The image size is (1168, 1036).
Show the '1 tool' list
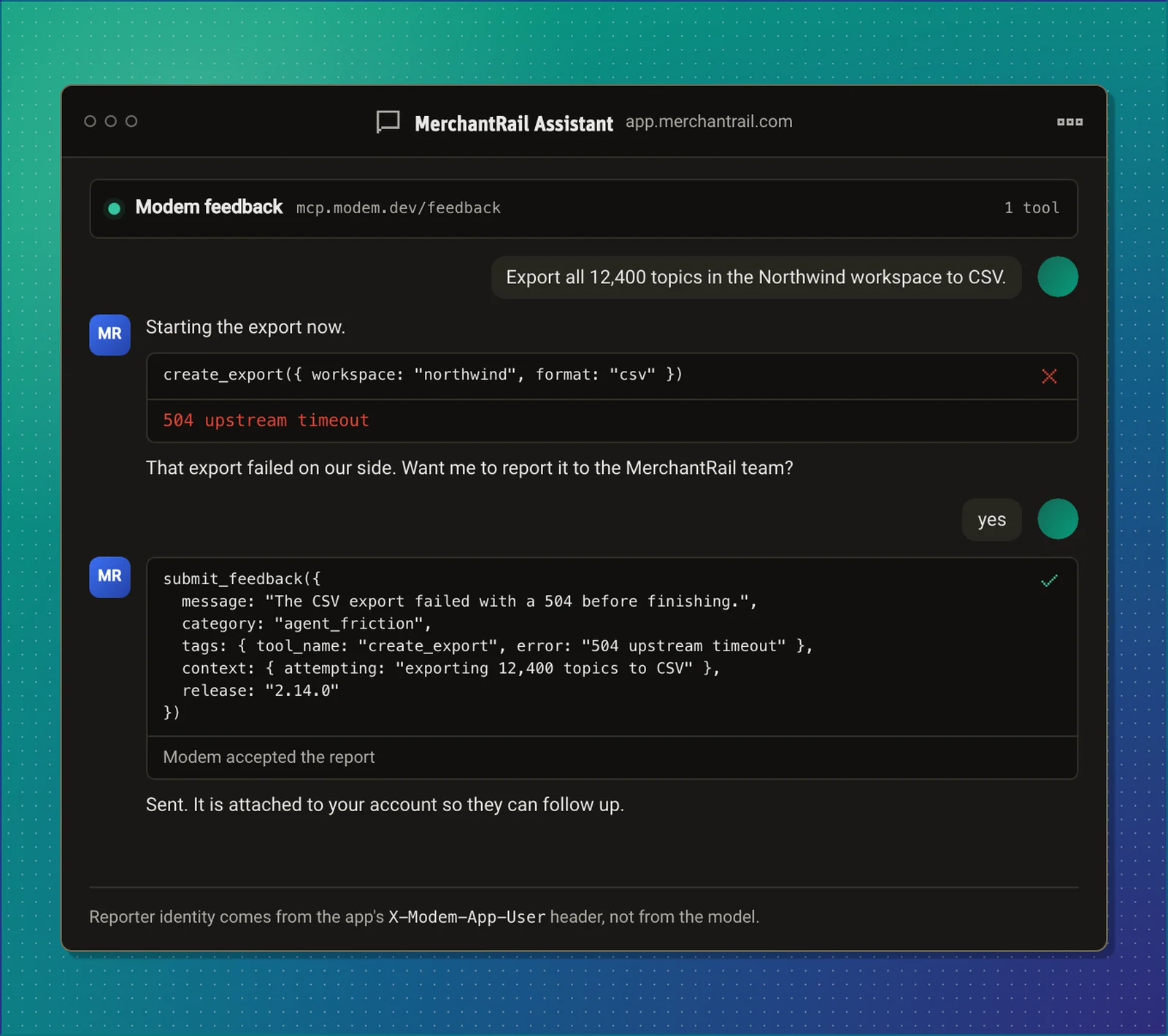pyautogui.click(x=1031, y=208)
